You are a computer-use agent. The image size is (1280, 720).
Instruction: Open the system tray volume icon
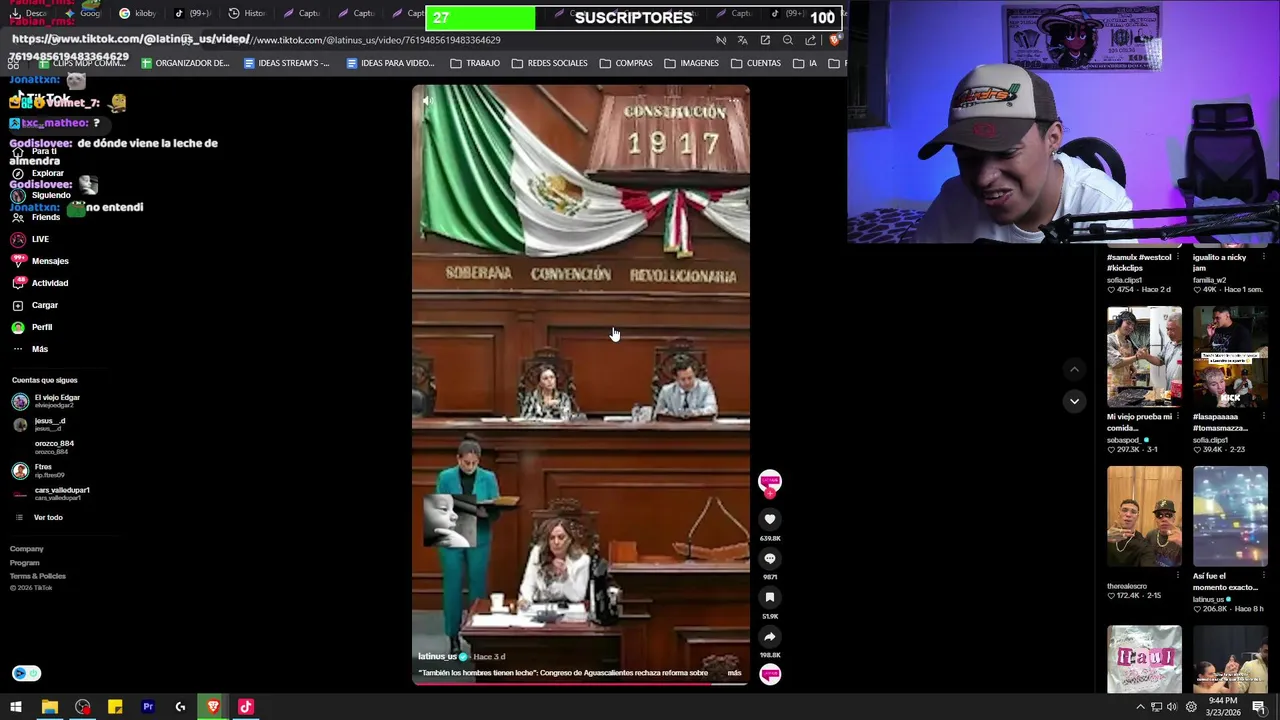tap(1172, 707)
